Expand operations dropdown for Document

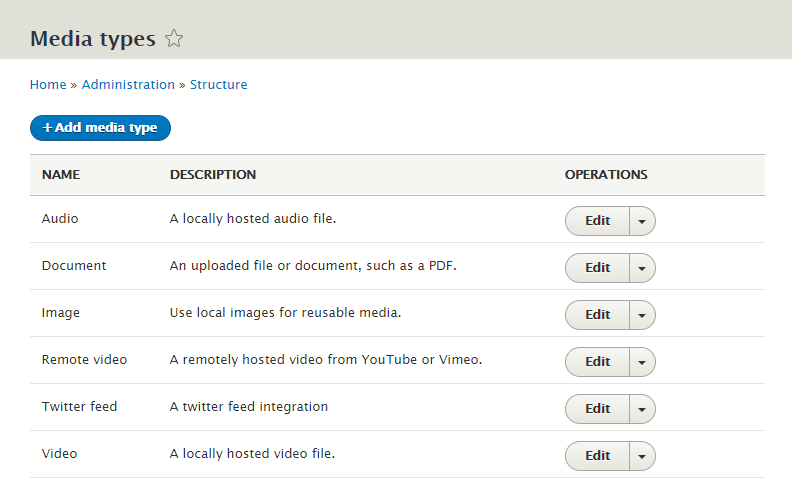[642, 268]
